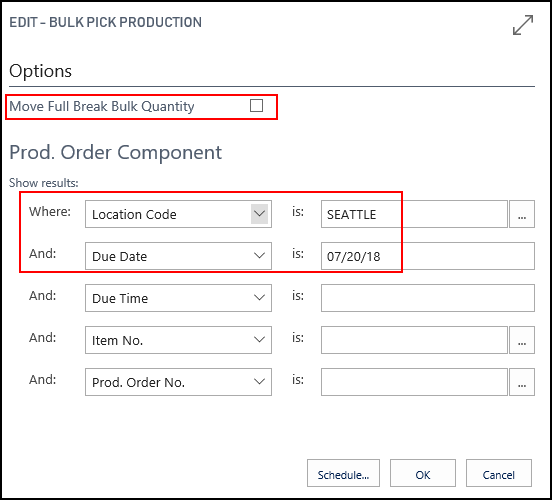The height and width of the screenshot is (500, 552).
Task: Click the Move Full Break Bulk Quantity label
Action: pos(102,106)
